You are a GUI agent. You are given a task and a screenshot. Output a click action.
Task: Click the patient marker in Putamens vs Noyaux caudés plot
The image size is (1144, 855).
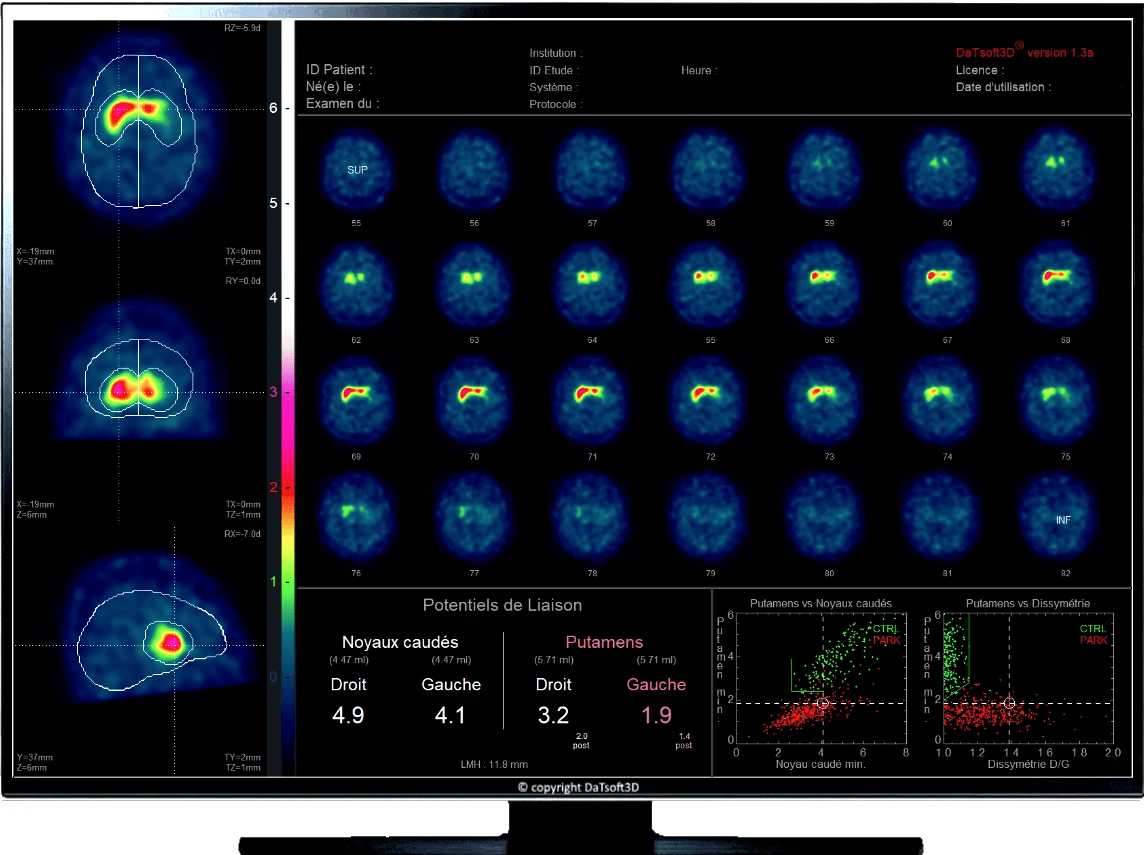coord(822,703)
